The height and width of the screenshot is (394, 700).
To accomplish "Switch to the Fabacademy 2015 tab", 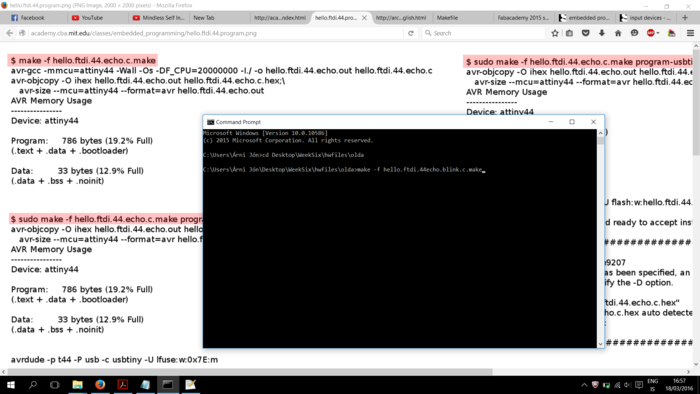I will pos(523,18).
